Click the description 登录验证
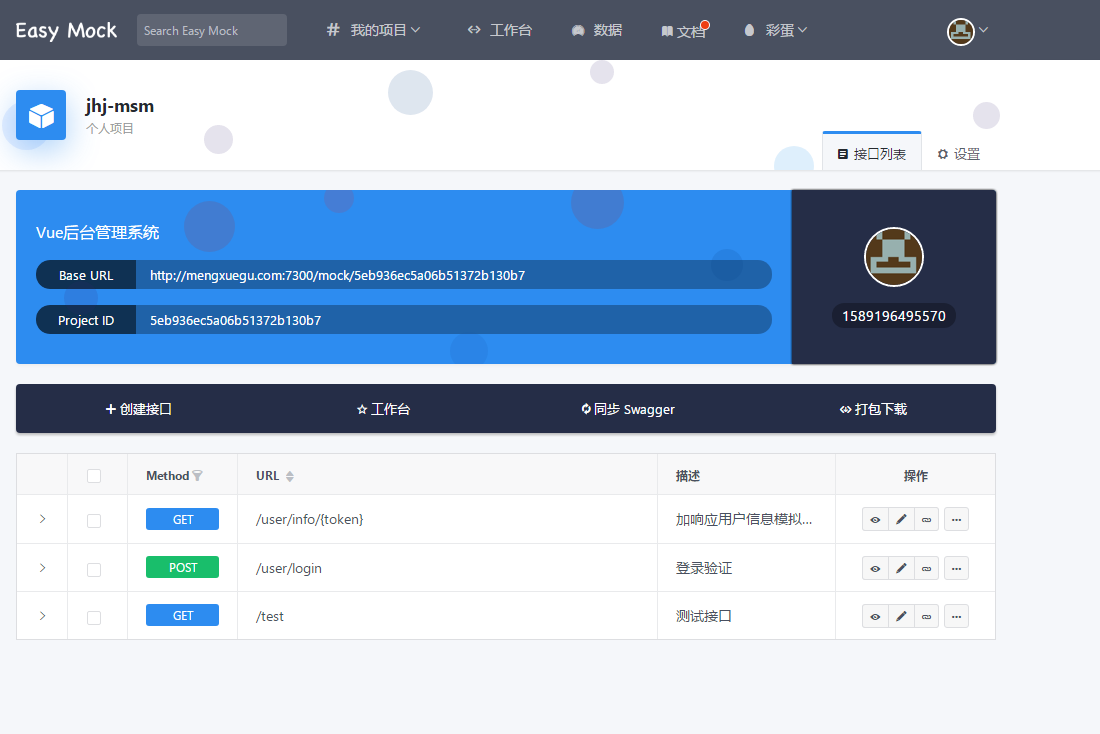1100x734 pixels. tap(704, 568)
